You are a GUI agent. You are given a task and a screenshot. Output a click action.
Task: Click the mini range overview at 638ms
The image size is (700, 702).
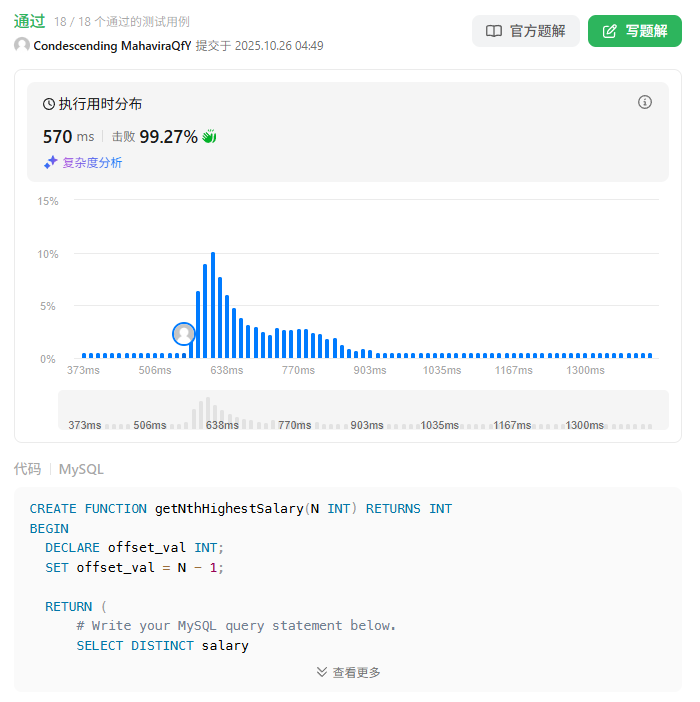pos(222,424)
